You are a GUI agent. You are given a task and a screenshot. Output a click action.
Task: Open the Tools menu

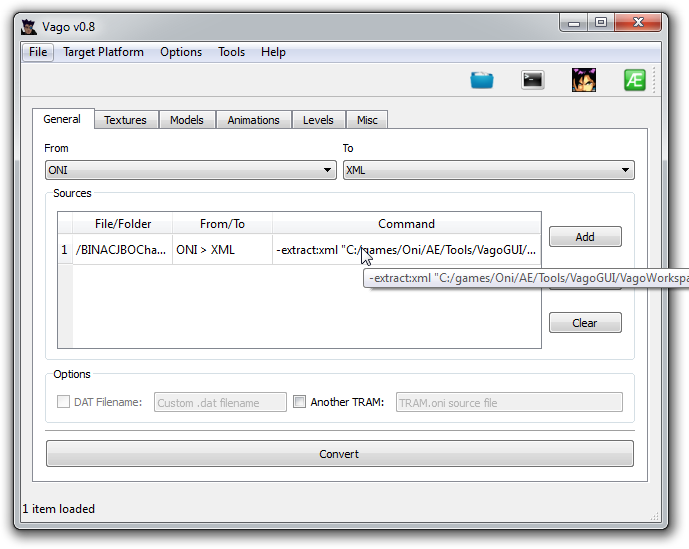point(231,52)
